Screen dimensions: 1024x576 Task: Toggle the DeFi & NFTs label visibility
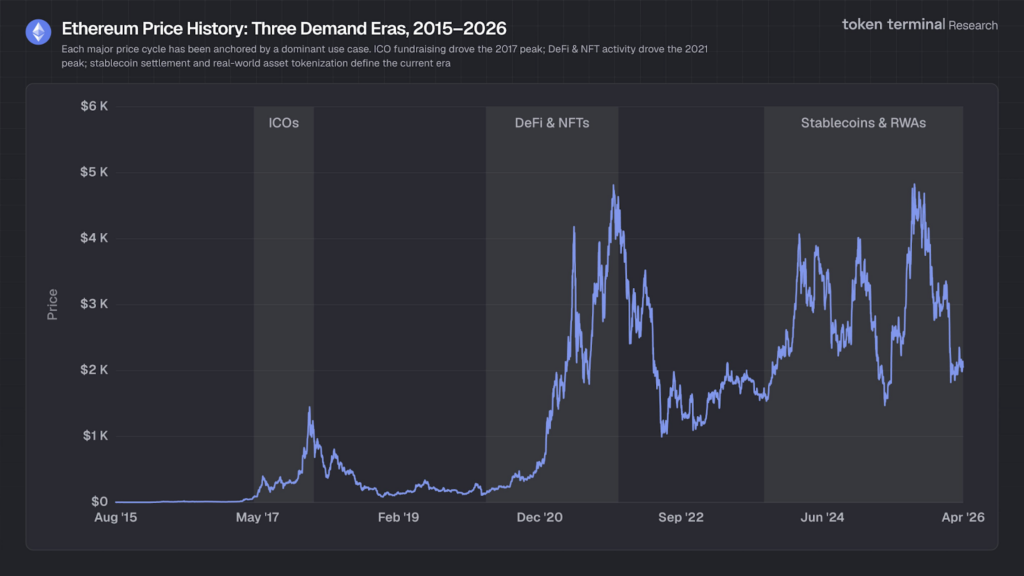tap(552, 123)
